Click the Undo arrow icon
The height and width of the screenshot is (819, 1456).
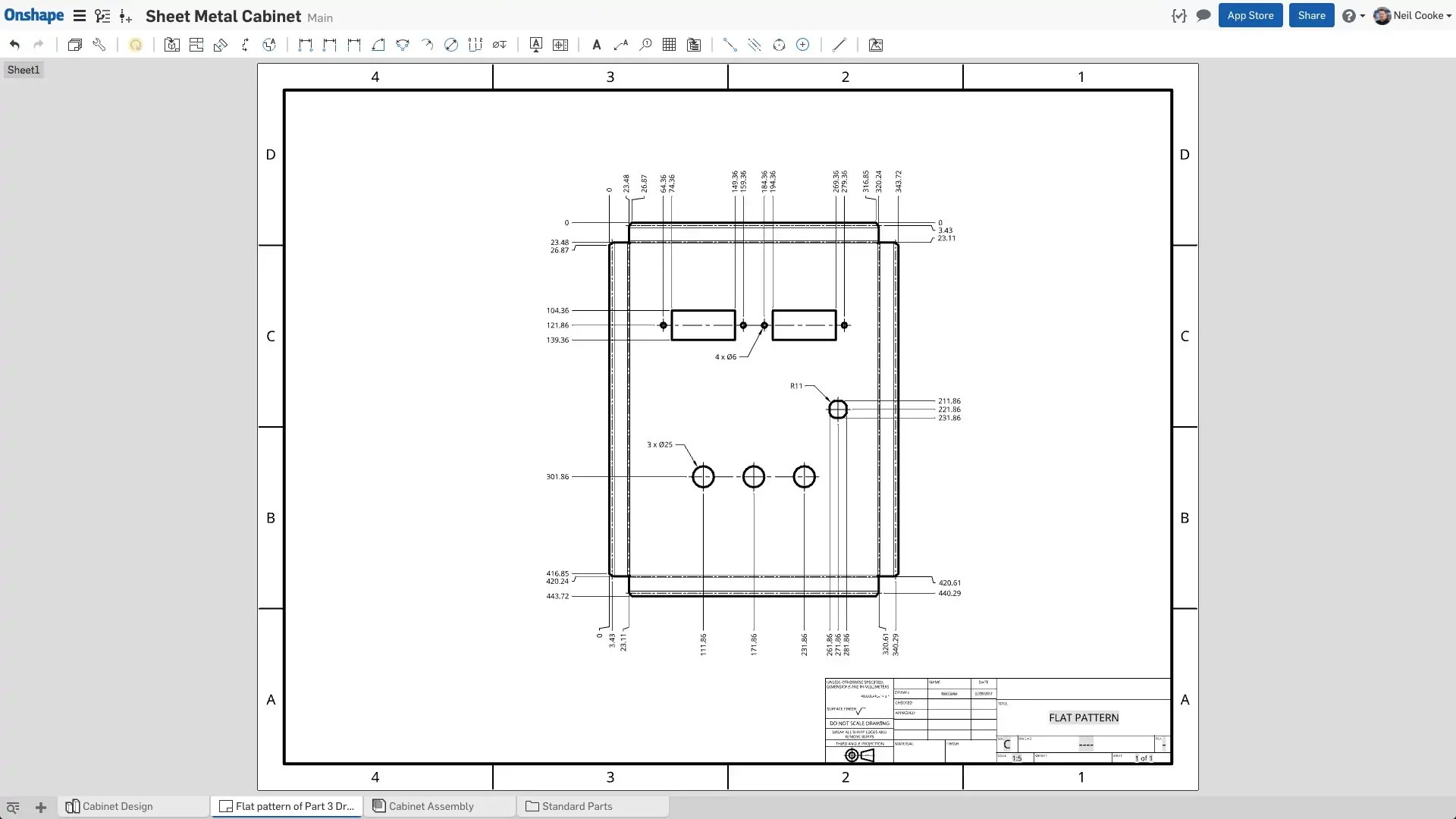click(x=14, y=45)
